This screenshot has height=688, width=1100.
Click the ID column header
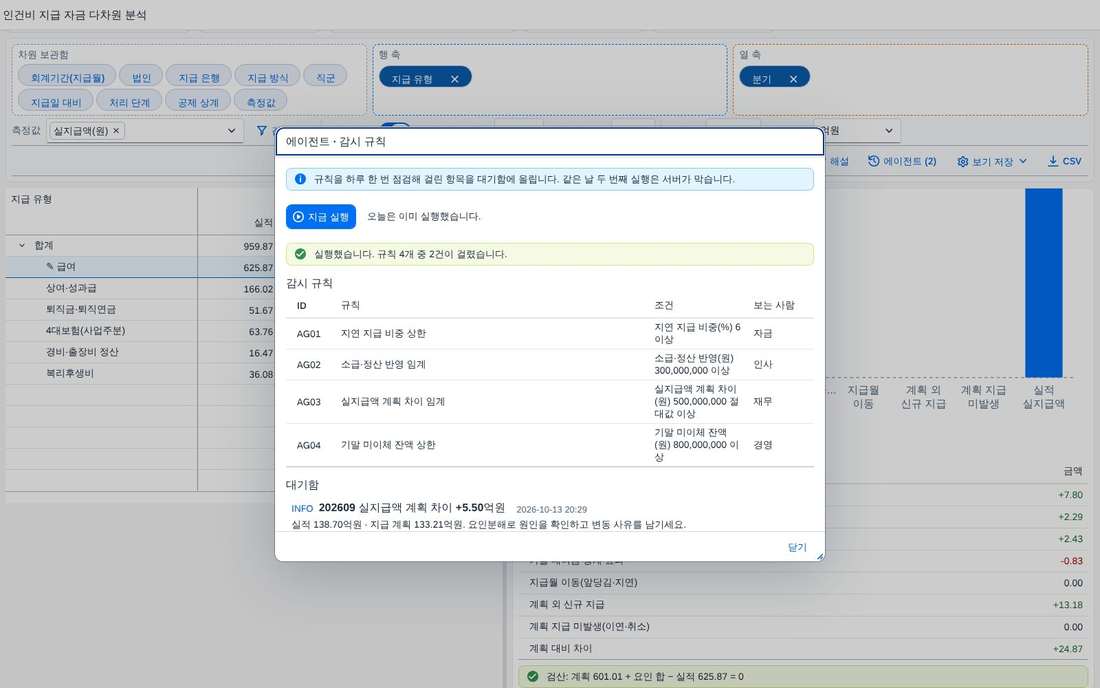(x=302, y=306)
